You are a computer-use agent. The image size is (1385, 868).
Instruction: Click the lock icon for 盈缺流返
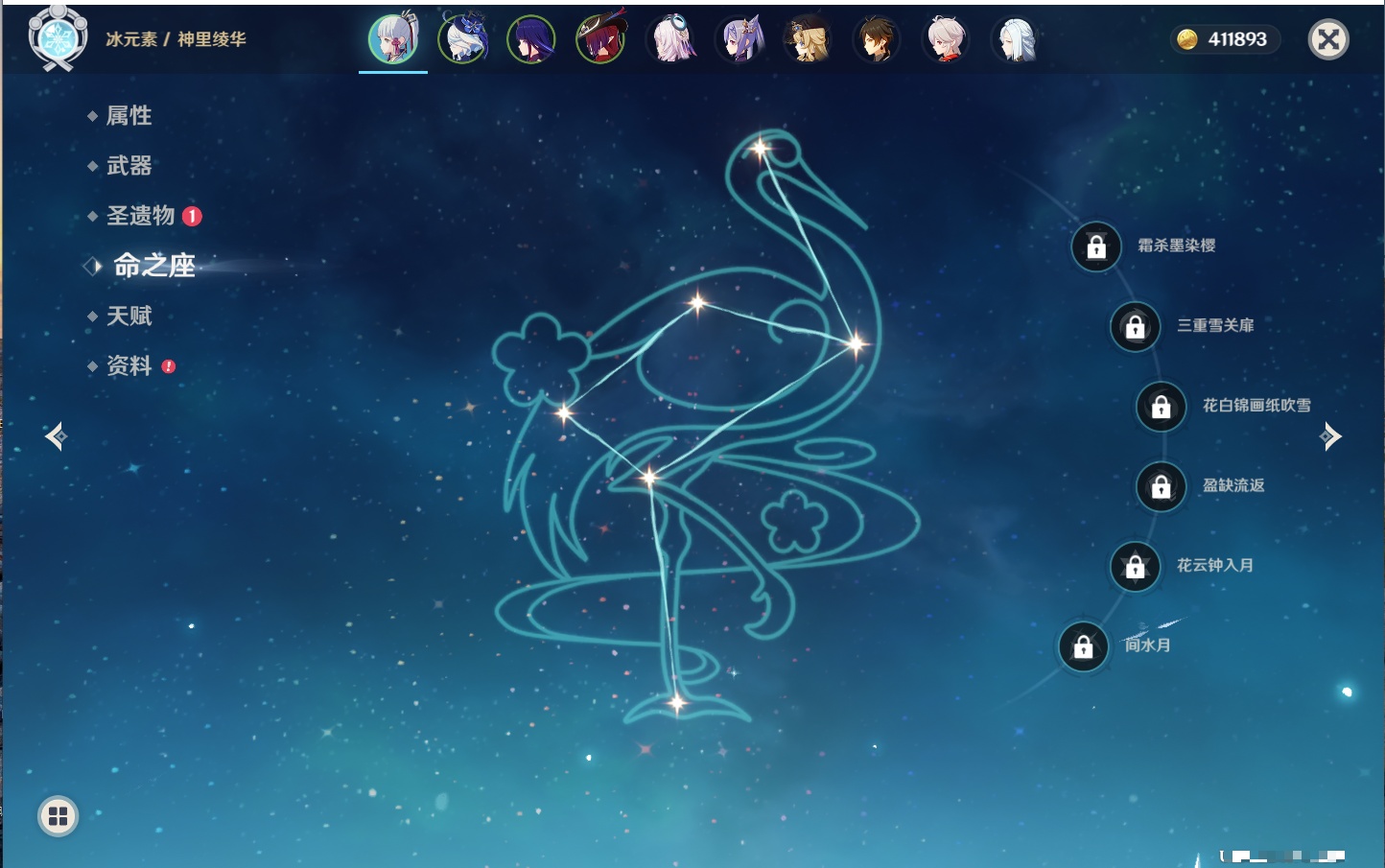(1161, 486)
